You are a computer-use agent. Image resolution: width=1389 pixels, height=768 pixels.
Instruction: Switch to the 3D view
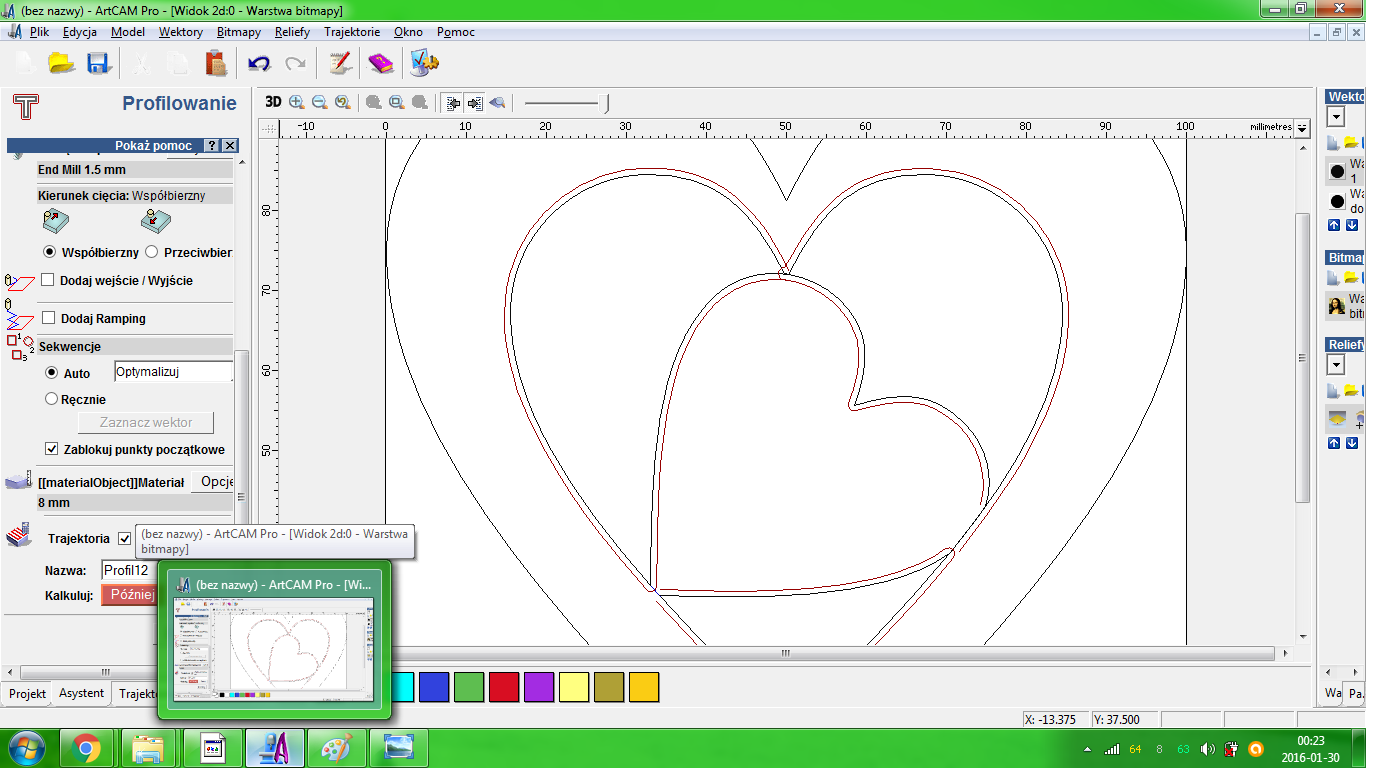(x=273, y=102)
